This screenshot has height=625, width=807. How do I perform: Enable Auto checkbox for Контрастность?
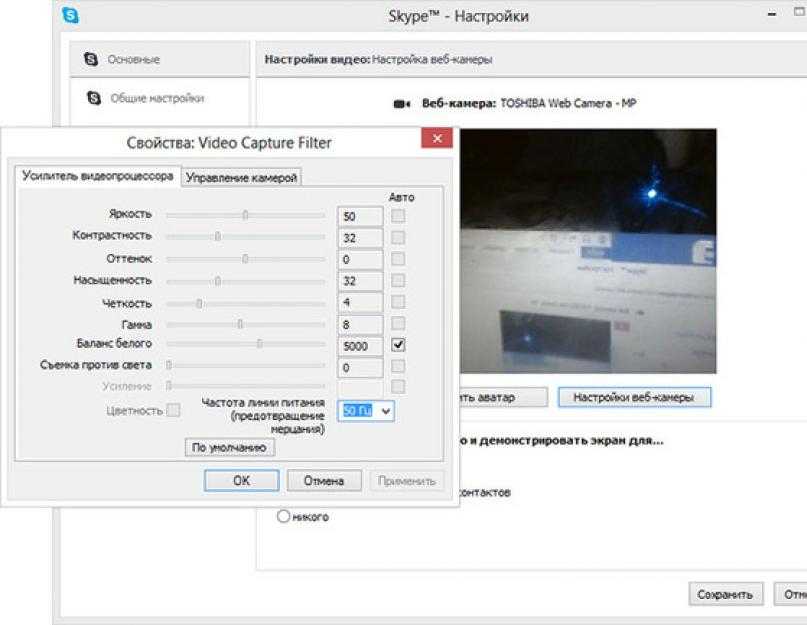pyautogui.click(x=398, y=237)
